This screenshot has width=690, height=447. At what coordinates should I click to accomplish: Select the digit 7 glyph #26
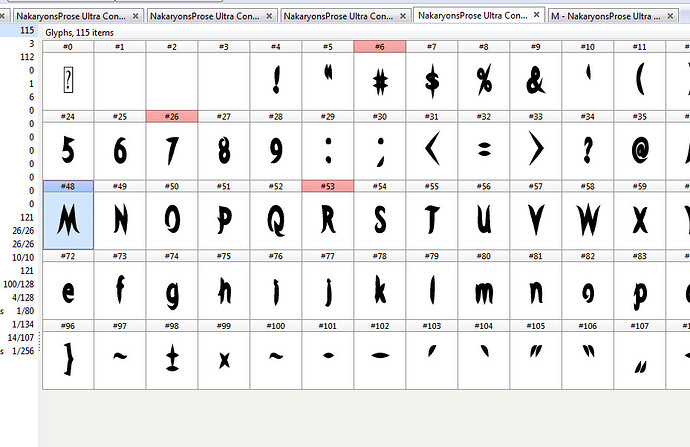172,151
